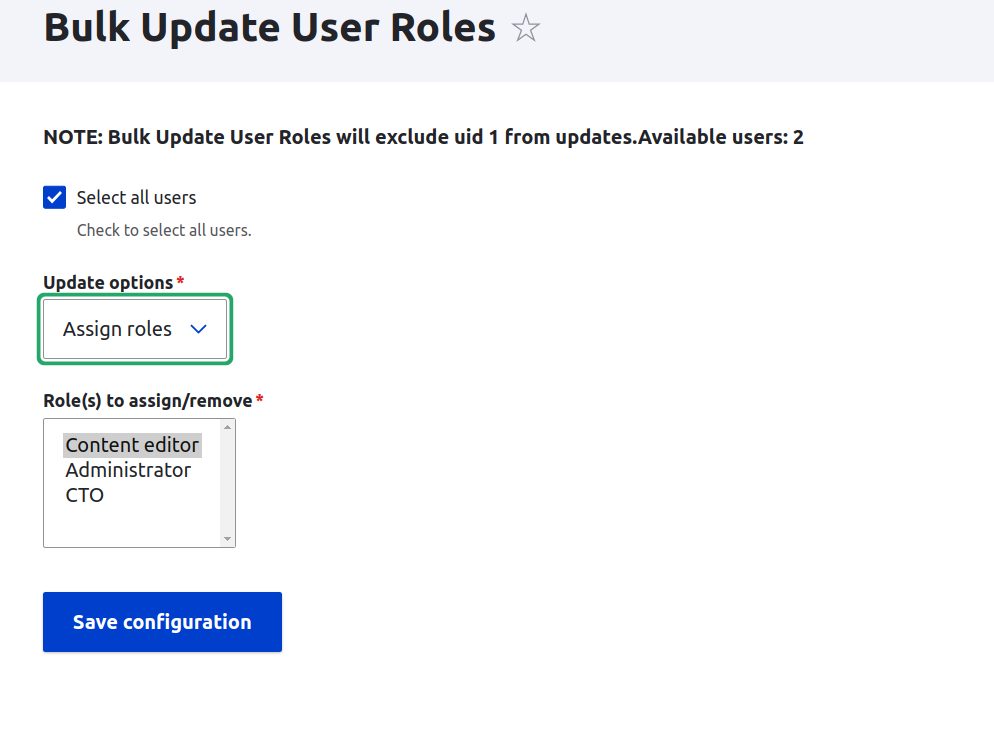Click the roles listbox scrollbar track

pyautogui.click(x=228, y=483)
